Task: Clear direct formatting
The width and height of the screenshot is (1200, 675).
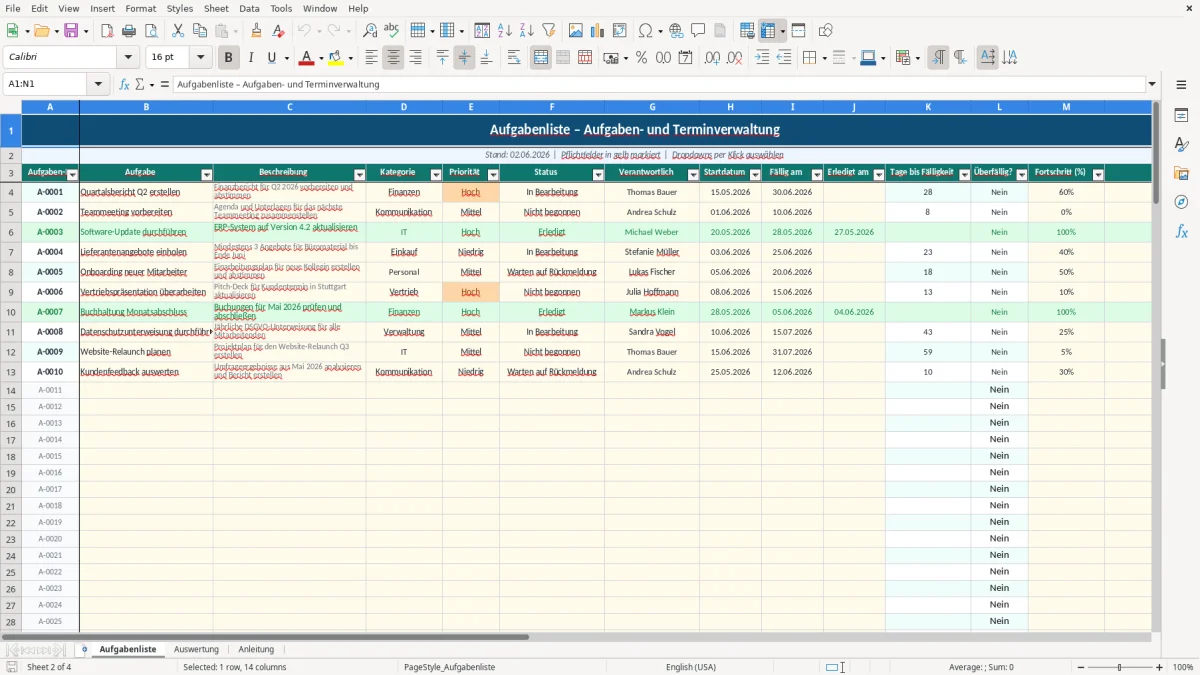Action: (x=278, y=31)
